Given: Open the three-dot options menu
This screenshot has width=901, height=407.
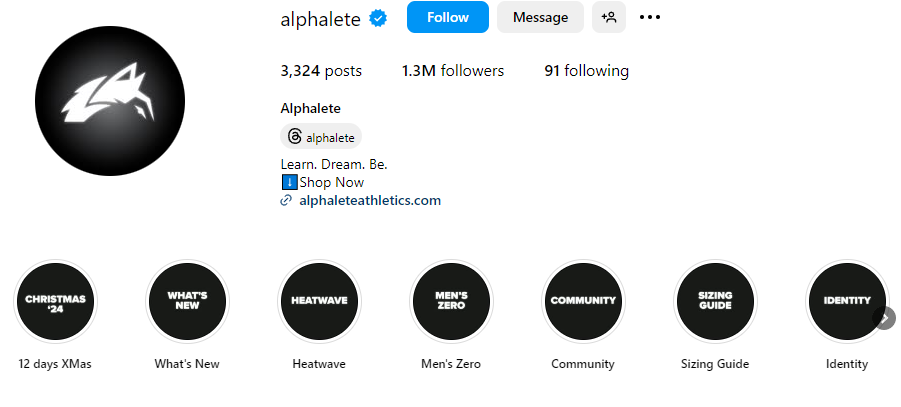Looking at the screenshot, I should 650,17.
